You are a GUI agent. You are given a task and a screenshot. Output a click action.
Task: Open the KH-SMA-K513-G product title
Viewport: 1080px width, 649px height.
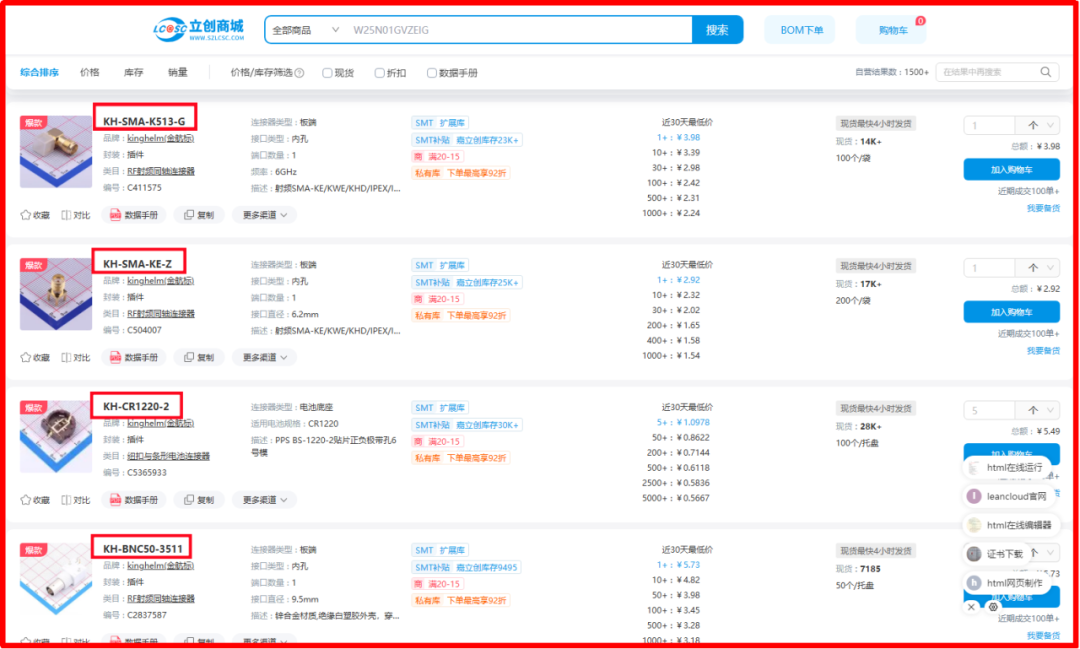144,122
